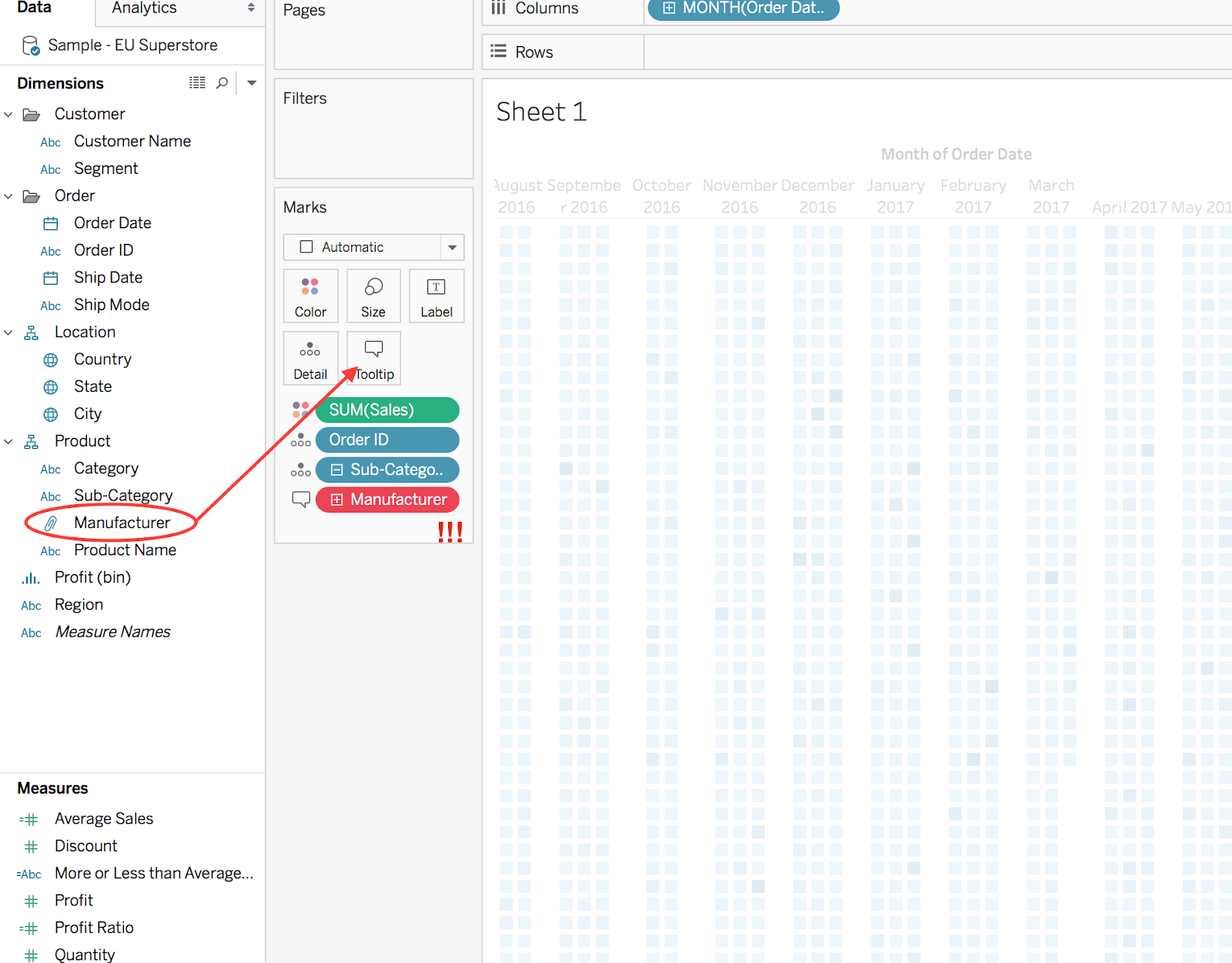The height and width of the screenshot is (963, 1232).
Task: Collapse the Sub-Category pill minus box
Action: pos(336,470)
